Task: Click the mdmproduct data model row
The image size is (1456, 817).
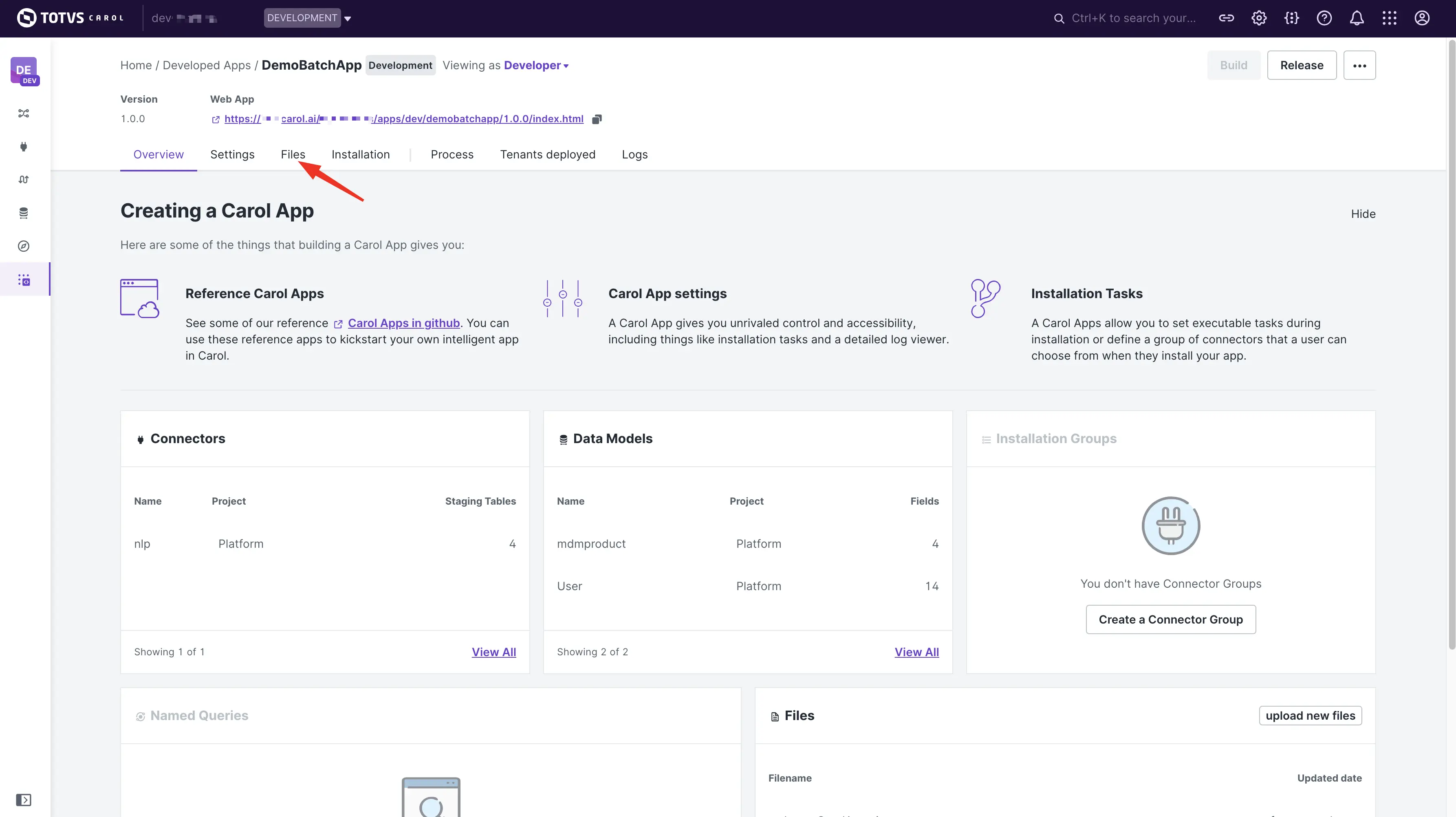Action: coord(747,544)
